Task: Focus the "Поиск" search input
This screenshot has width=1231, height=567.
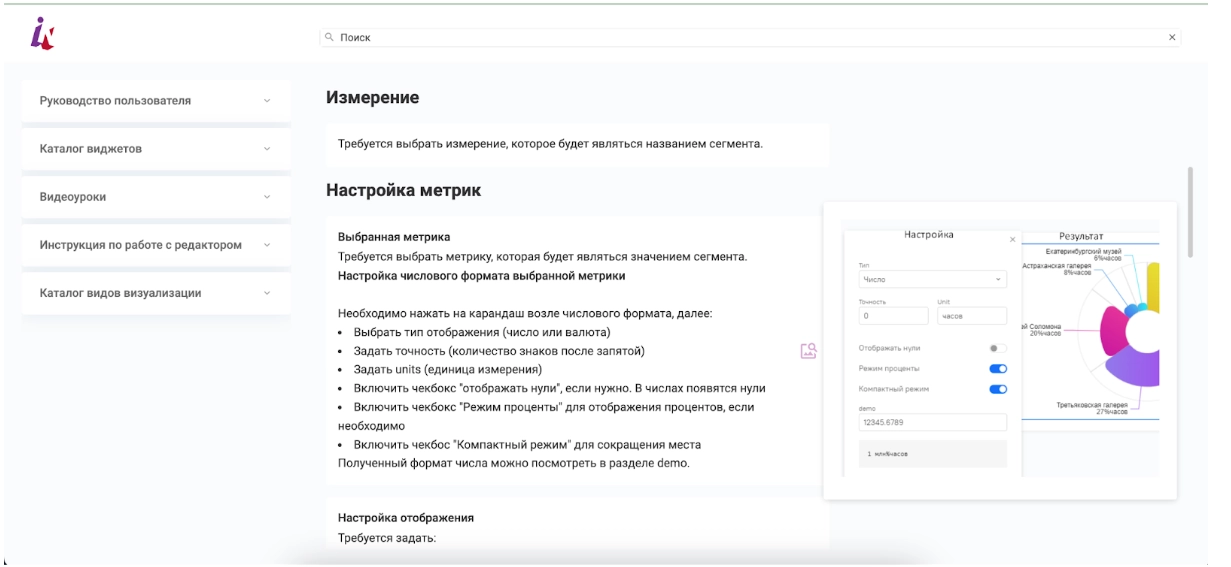Action: pyautogui.click(x=750, y=37)
